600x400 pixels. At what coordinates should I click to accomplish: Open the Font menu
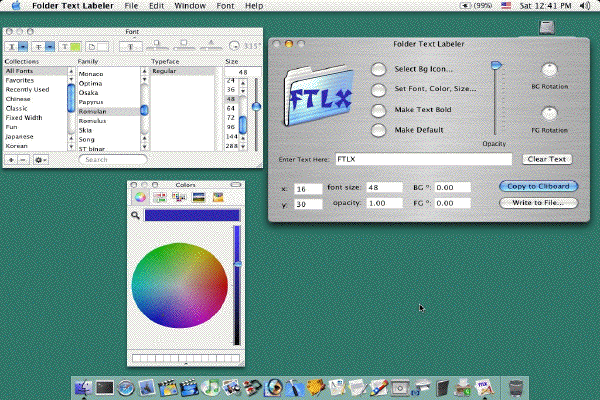pos(225,6)
